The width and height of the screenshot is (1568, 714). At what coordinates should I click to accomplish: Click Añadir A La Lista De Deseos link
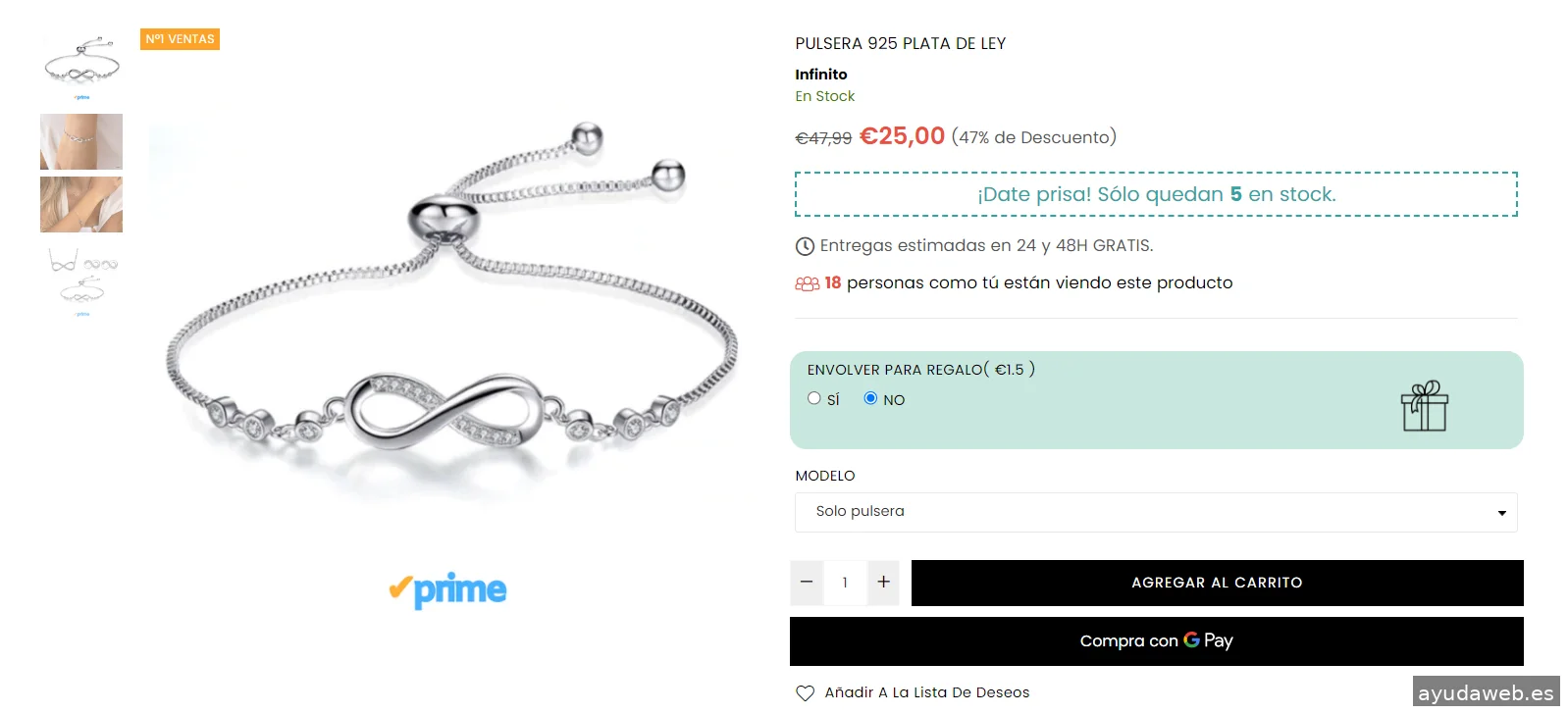coord(927,692)
